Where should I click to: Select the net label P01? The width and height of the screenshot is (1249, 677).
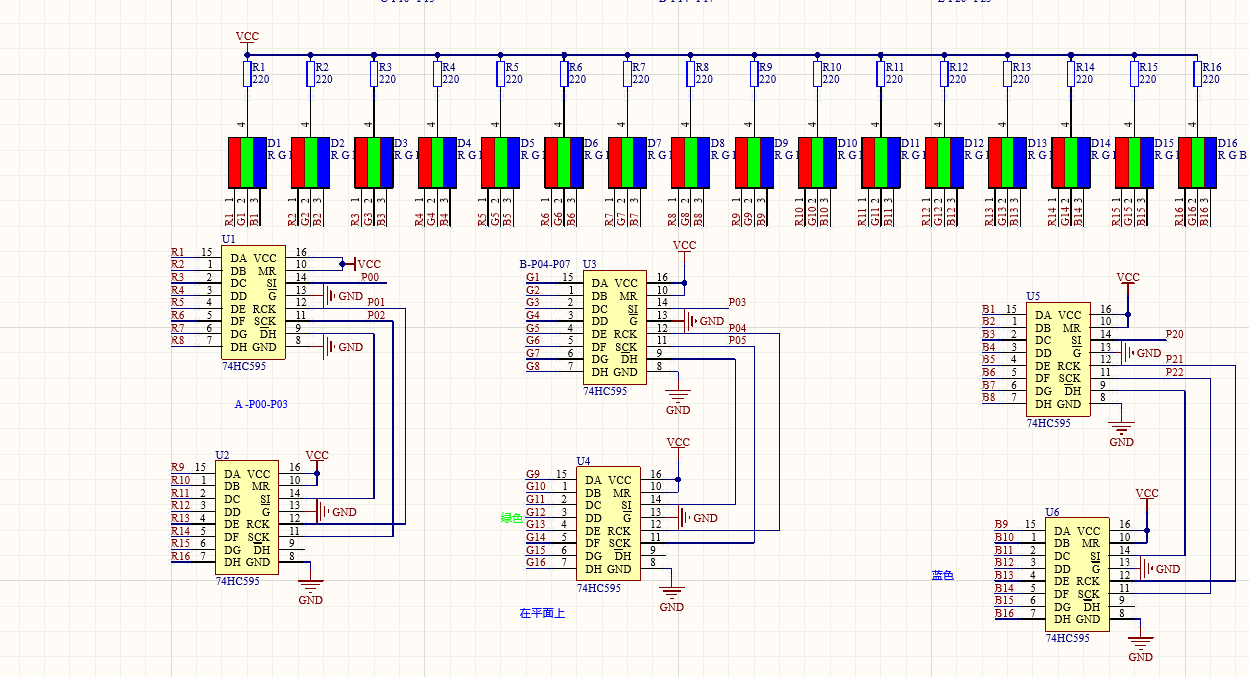click(x=376, y=302)
